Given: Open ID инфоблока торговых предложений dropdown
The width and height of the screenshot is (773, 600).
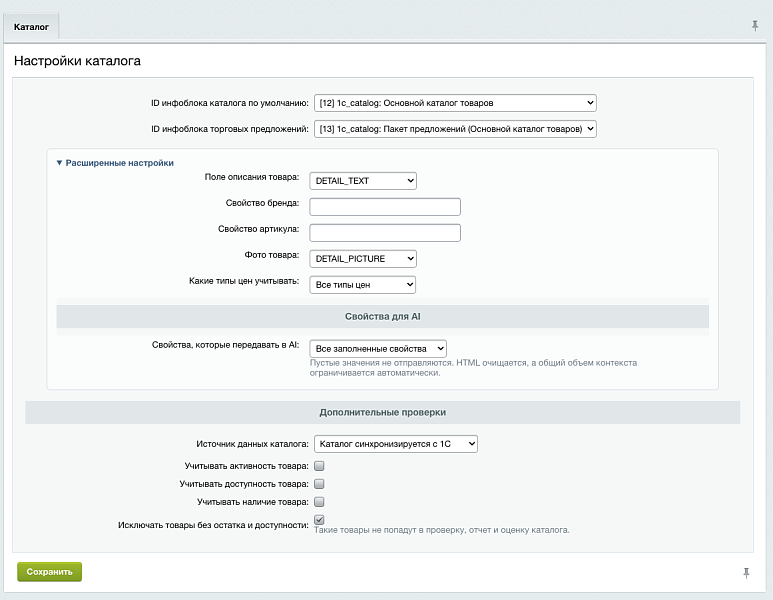Looking at the screenshot, I should 455,129.
